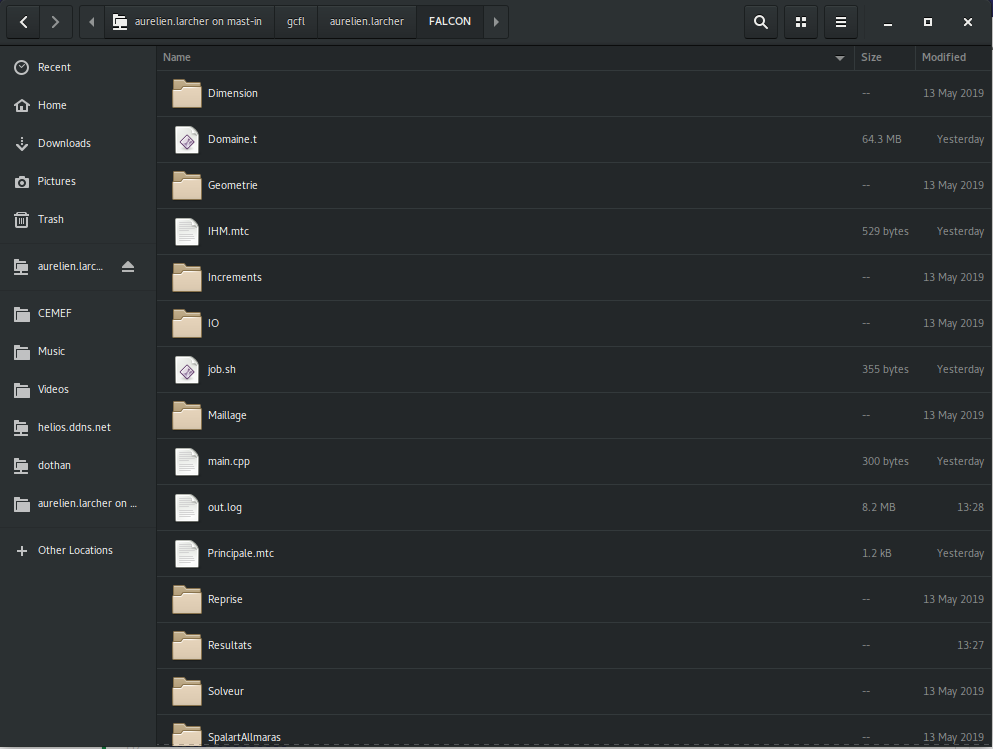Select the Geometrie folder icon
993x749 pixels.
pyautogui.click(x=187, y=186)
